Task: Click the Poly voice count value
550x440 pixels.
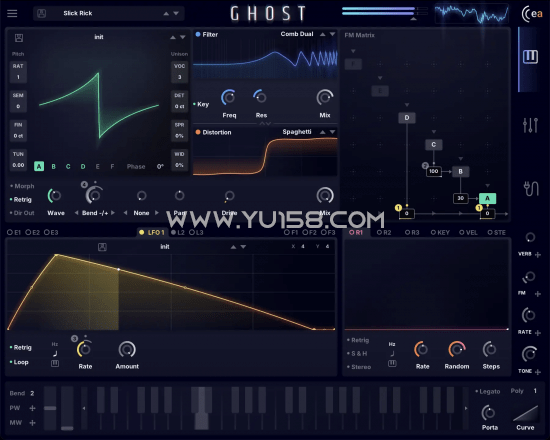Action: tap(535, 391)
